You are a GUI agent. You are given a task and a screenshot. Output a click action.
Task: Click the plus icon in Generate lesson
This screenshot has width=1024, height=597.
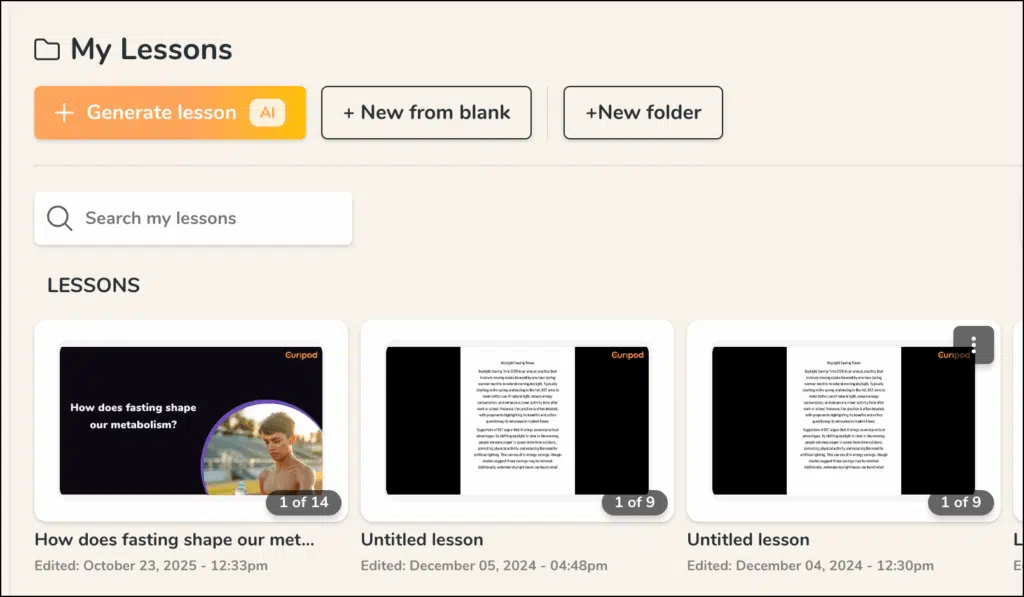(x=64, y=113)
